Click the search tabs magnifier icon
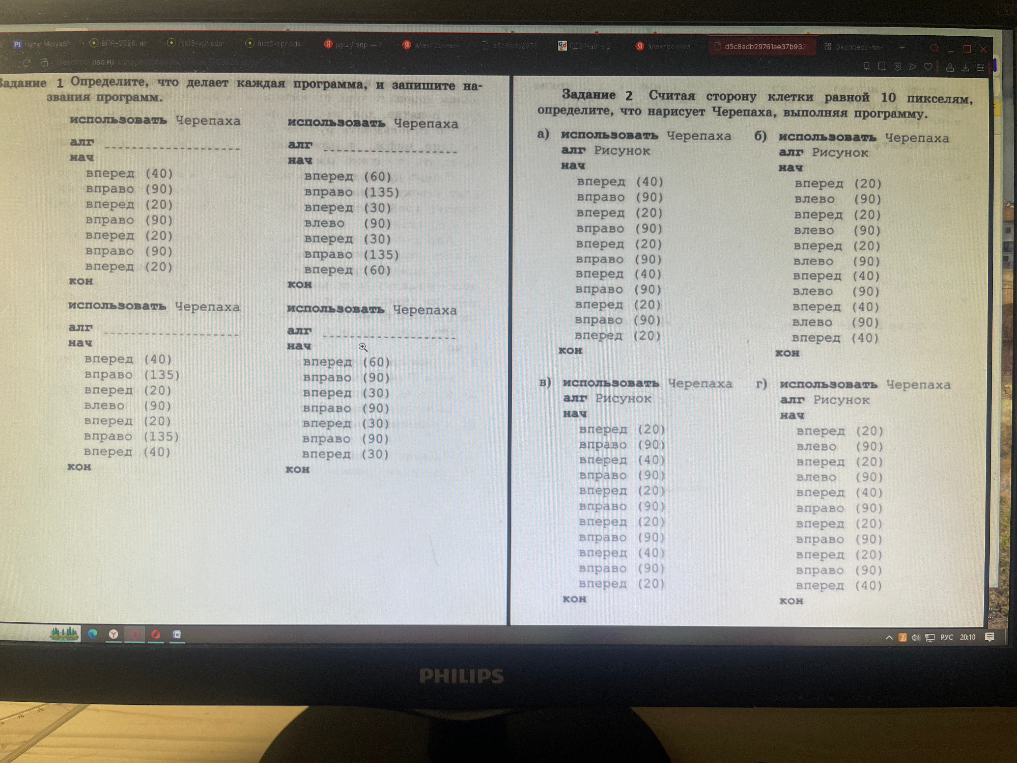 click(x=934, y=47)
